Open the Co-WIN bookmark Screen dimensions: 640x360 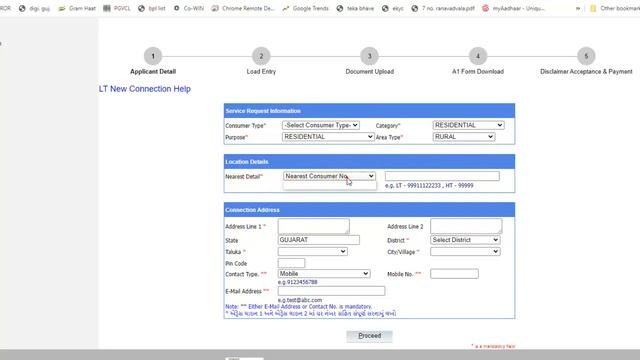tap(189, 8)
